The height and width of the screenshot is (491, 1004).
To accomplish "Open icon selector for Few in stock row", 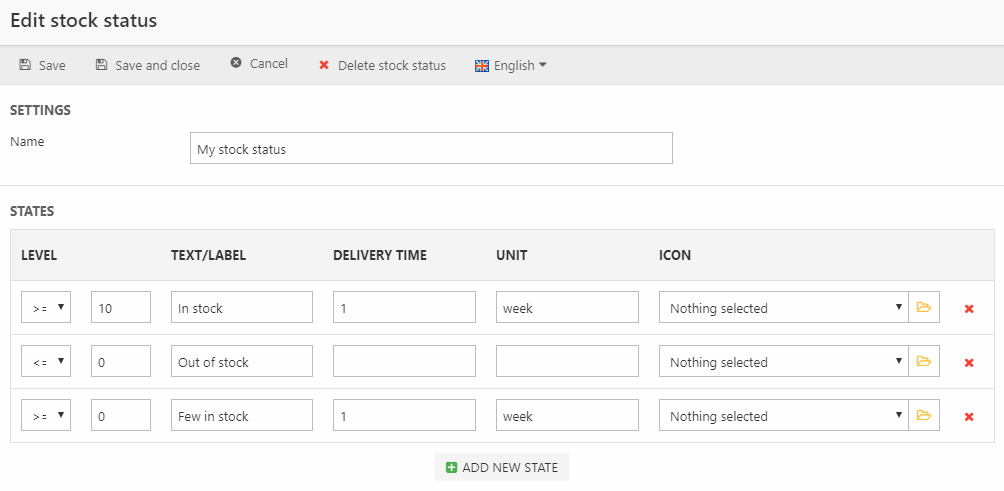I will tap(783, 416).
